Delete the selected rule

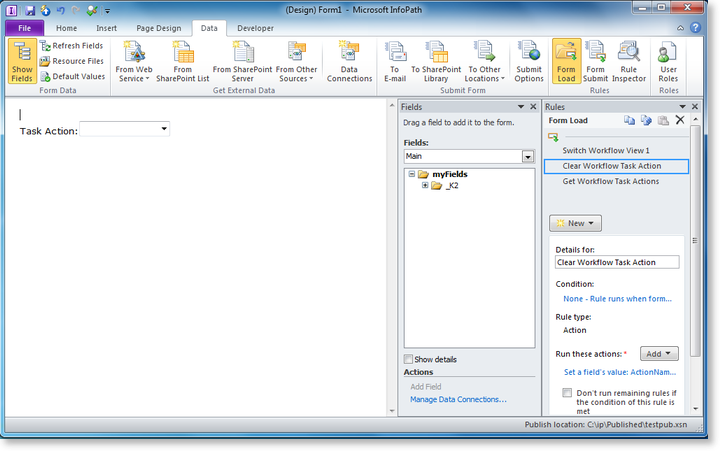(680, 120)
